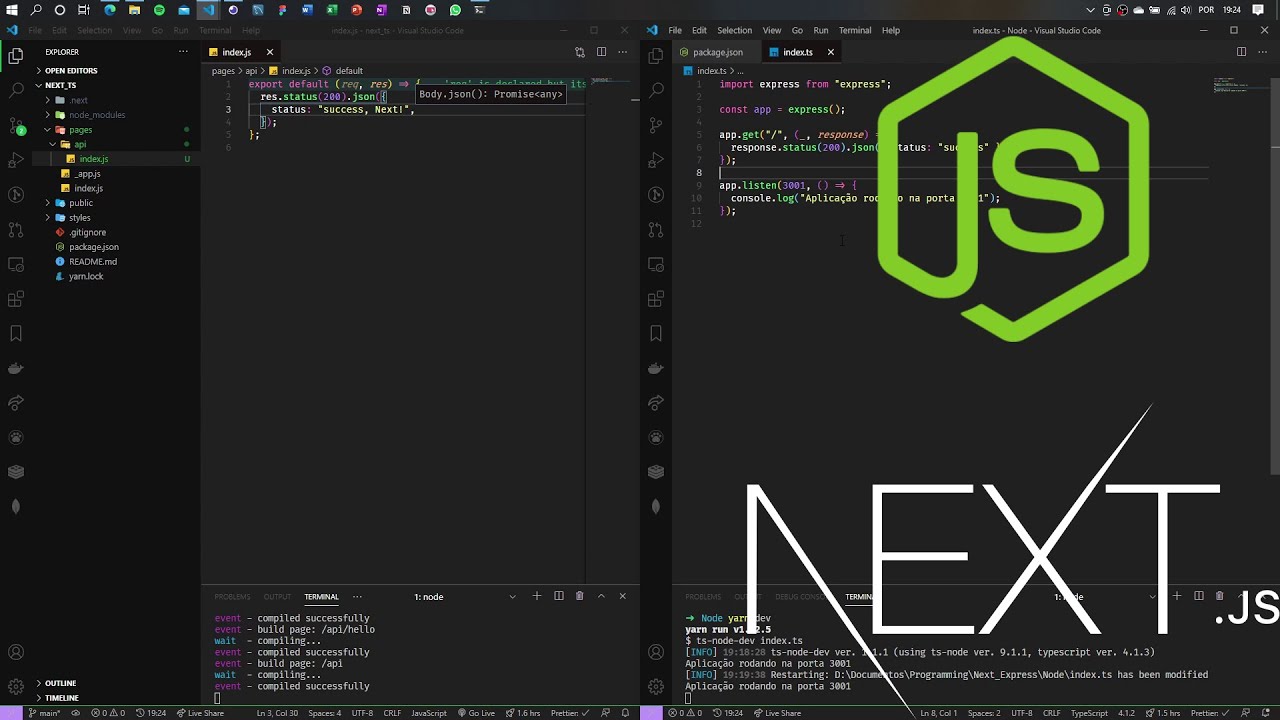1280x720 pixels.
Task: Click 'Ln 3, Col 30' in left status bar
Action: click(277, 713)
